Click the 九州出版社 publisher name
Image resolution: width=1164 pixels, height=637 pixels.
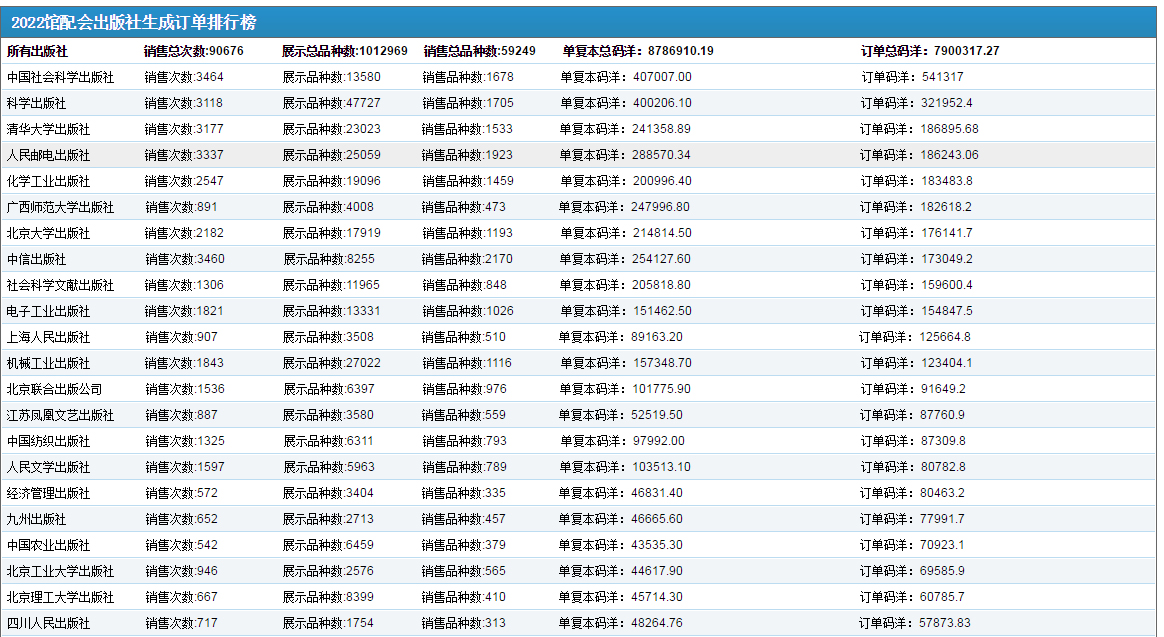pyautogui.click(x=36, y=519)
